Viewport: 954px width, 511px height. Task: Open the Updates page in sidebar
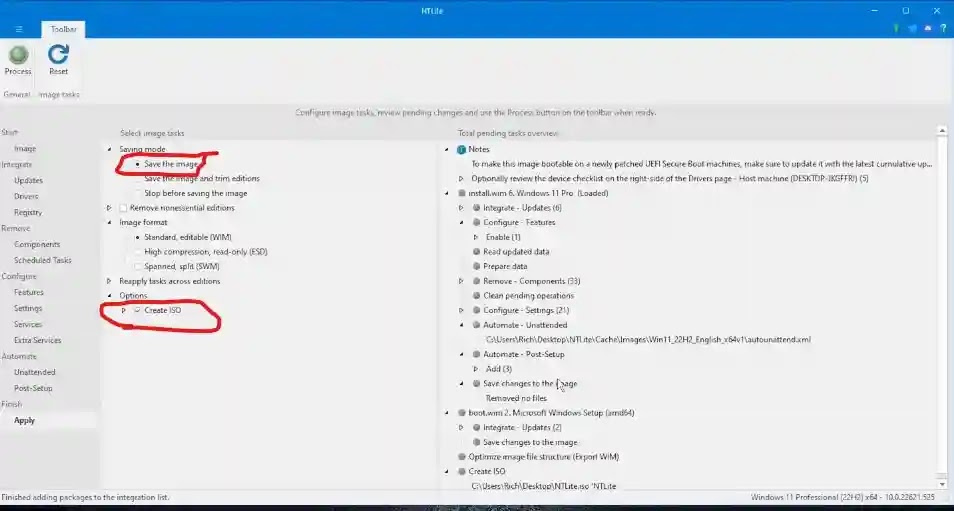[29, 180]
